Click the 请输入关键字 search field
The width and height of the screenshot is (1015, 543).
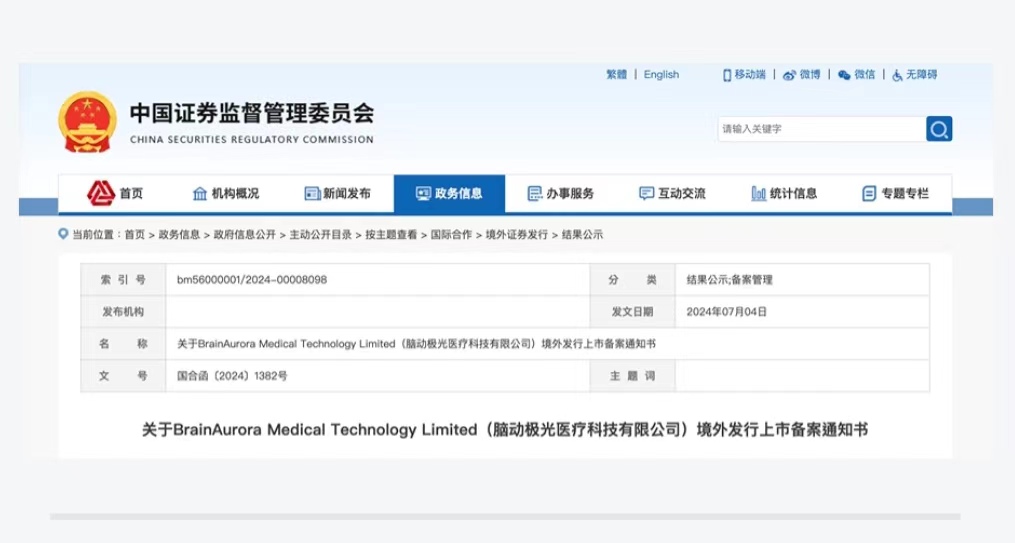click(x=822, y=129)
